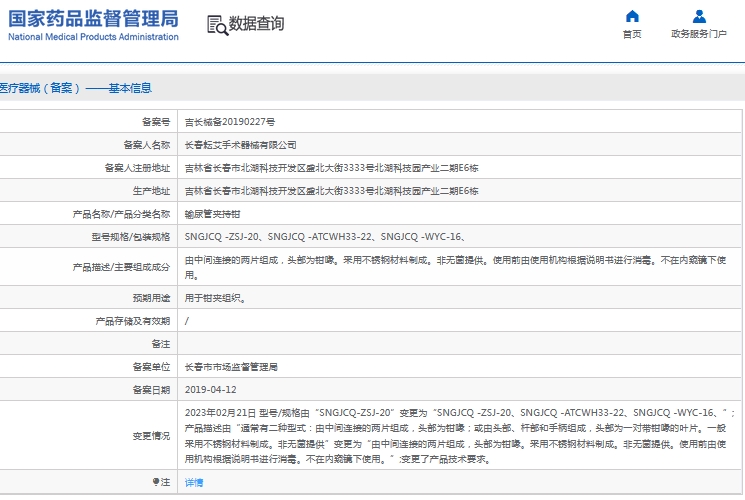The image size is (745, 500).
Task: Select the company name 长春耘艾手术器械有限公司
Action: pos(240,145)
